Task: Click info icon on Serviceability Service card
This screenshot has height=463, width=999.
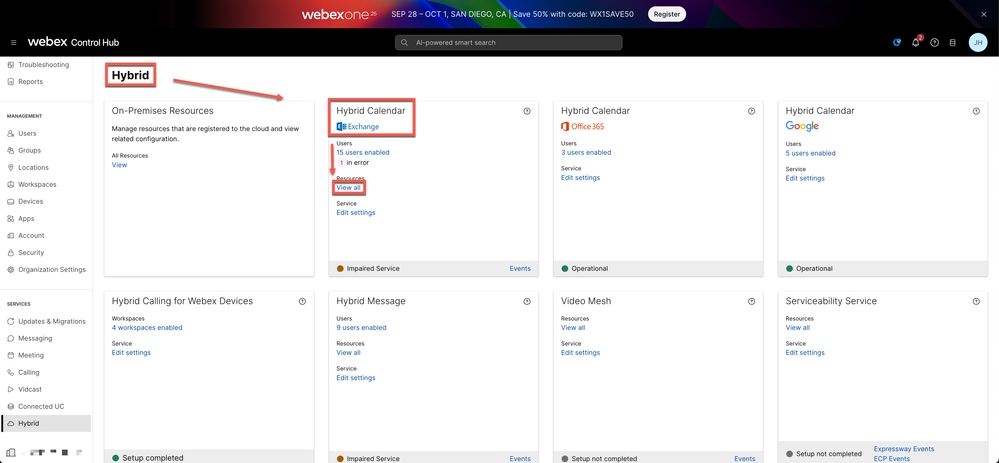Action: point(976,301)
